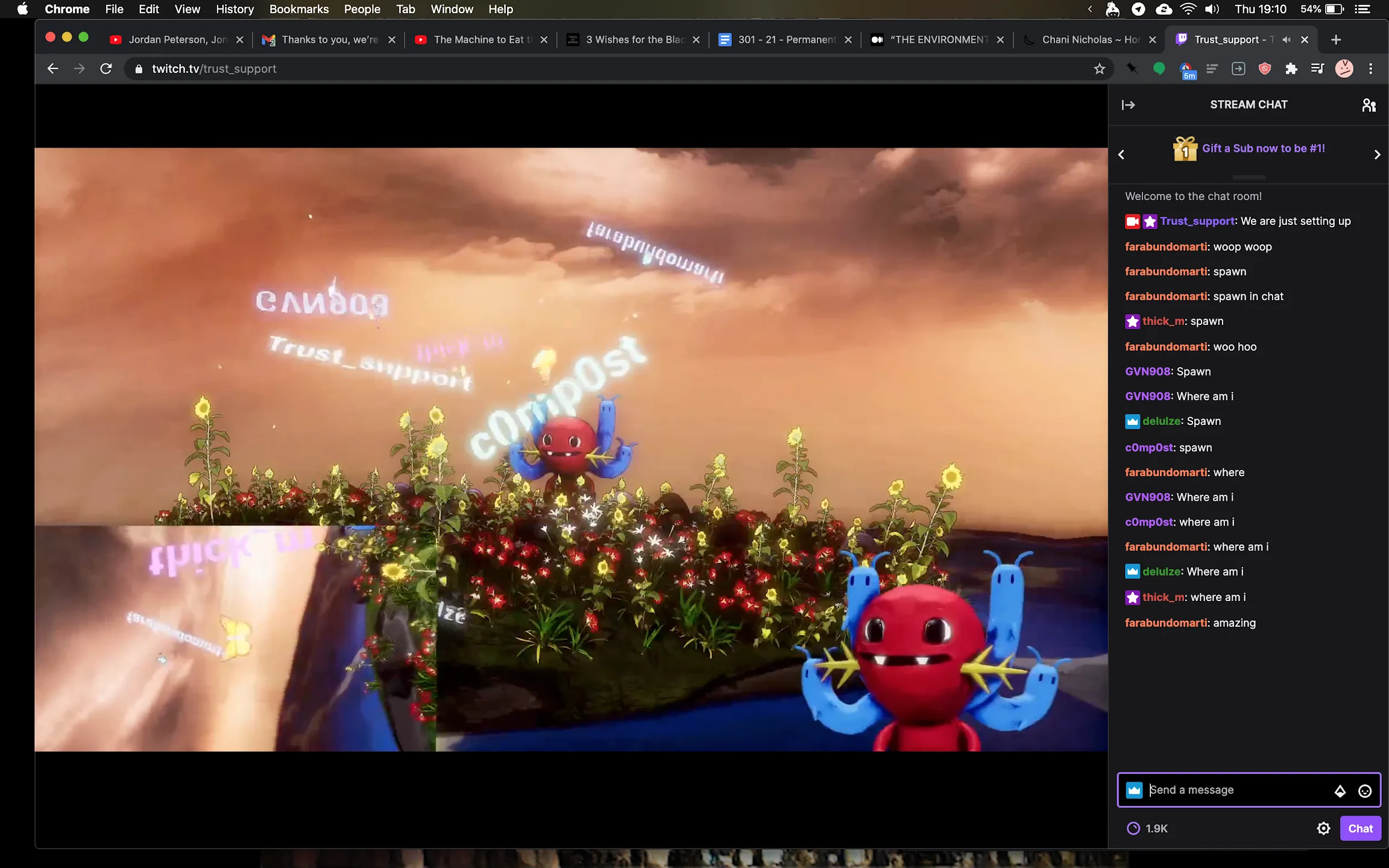
Task: Open the red shield extension
Action: tap(1265, 69)
